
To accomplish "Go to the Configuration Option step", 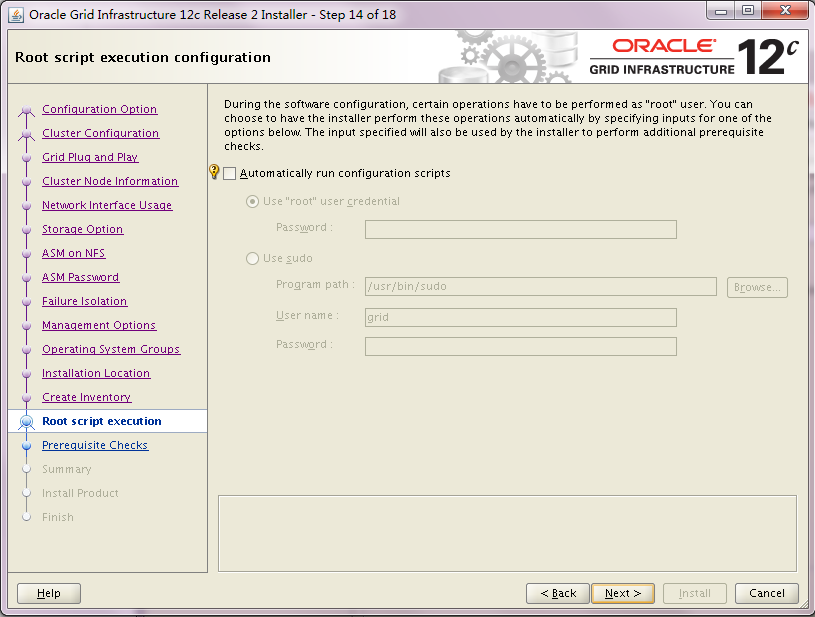I will (99, 110).
